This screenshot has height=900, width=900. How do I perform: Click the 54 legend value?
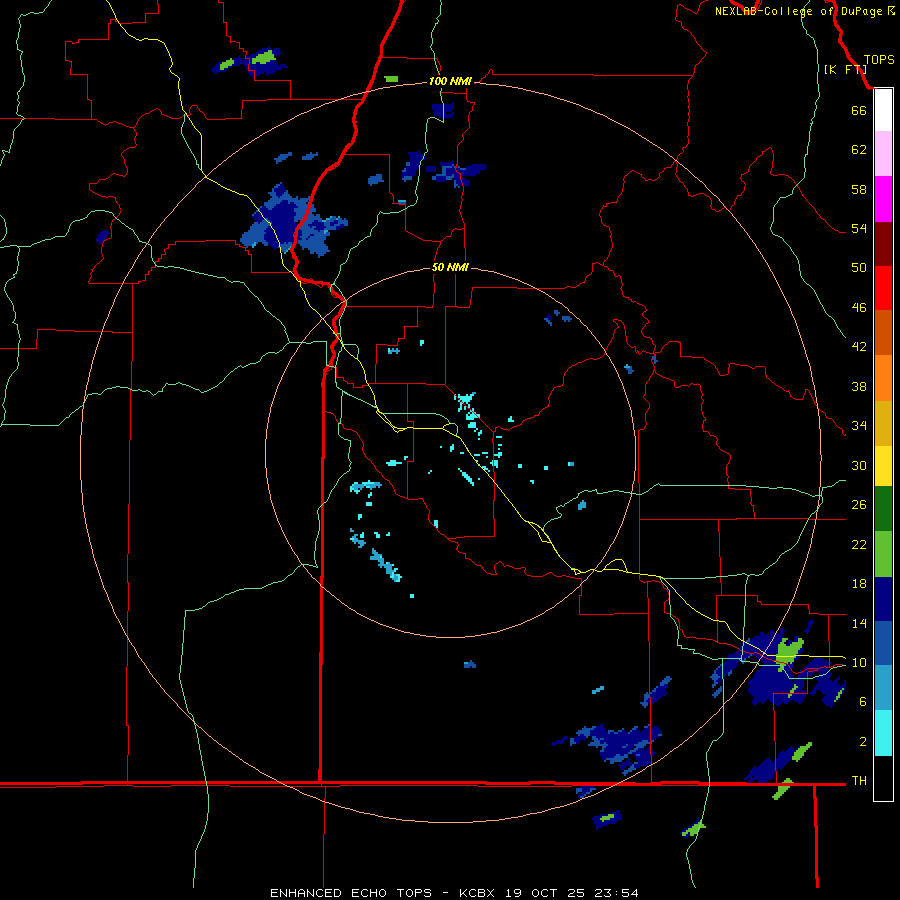[859, 229]
